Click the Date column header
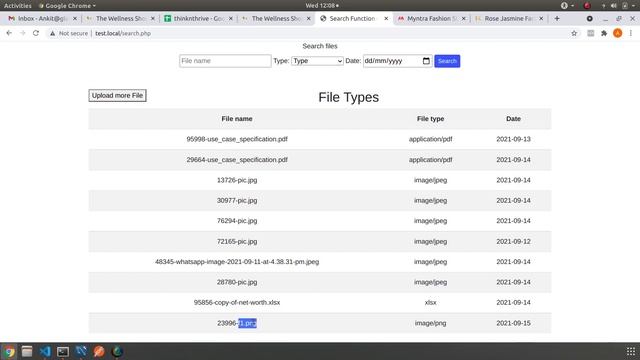Viewport: 640px width, 360px height. coord(513,119)
